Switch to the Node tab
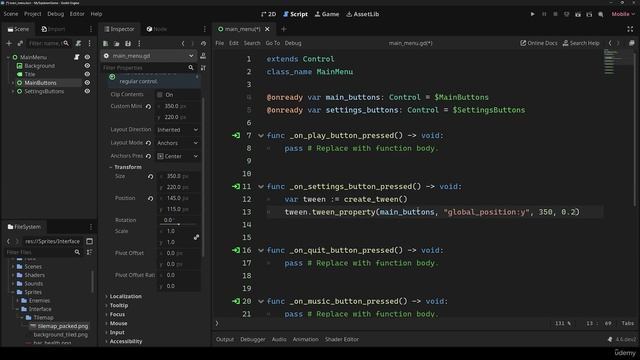Screen dimensions: 640x360 click(157, 29)
